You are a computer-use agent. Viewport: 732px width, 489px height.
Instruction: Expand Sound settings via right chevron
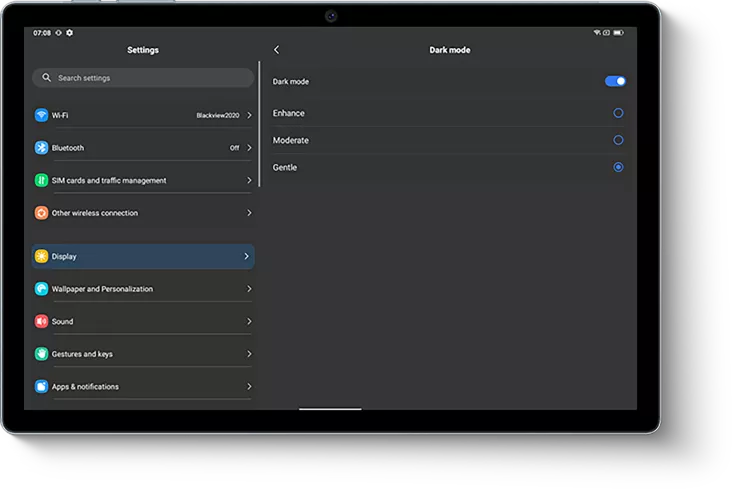coord(248,322)
